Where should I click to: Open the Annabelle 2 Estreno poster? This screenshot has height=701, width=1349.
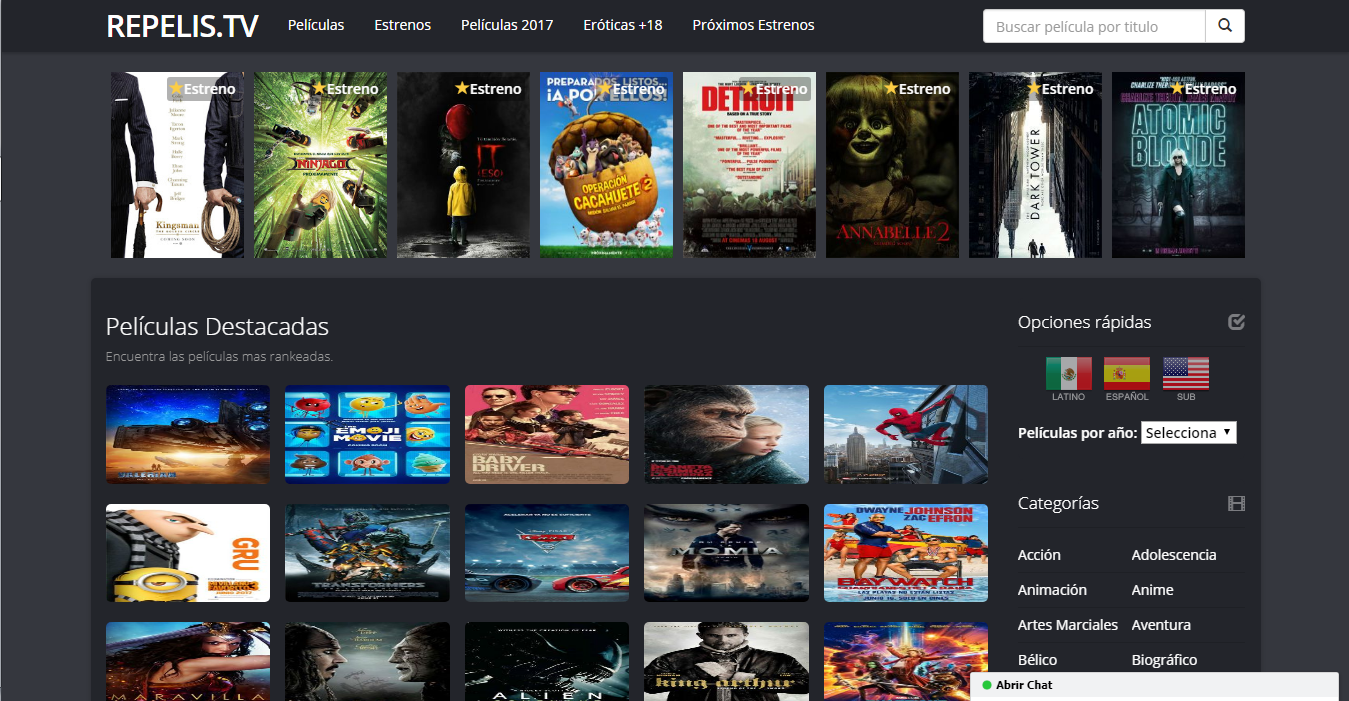tap(891, 165)
